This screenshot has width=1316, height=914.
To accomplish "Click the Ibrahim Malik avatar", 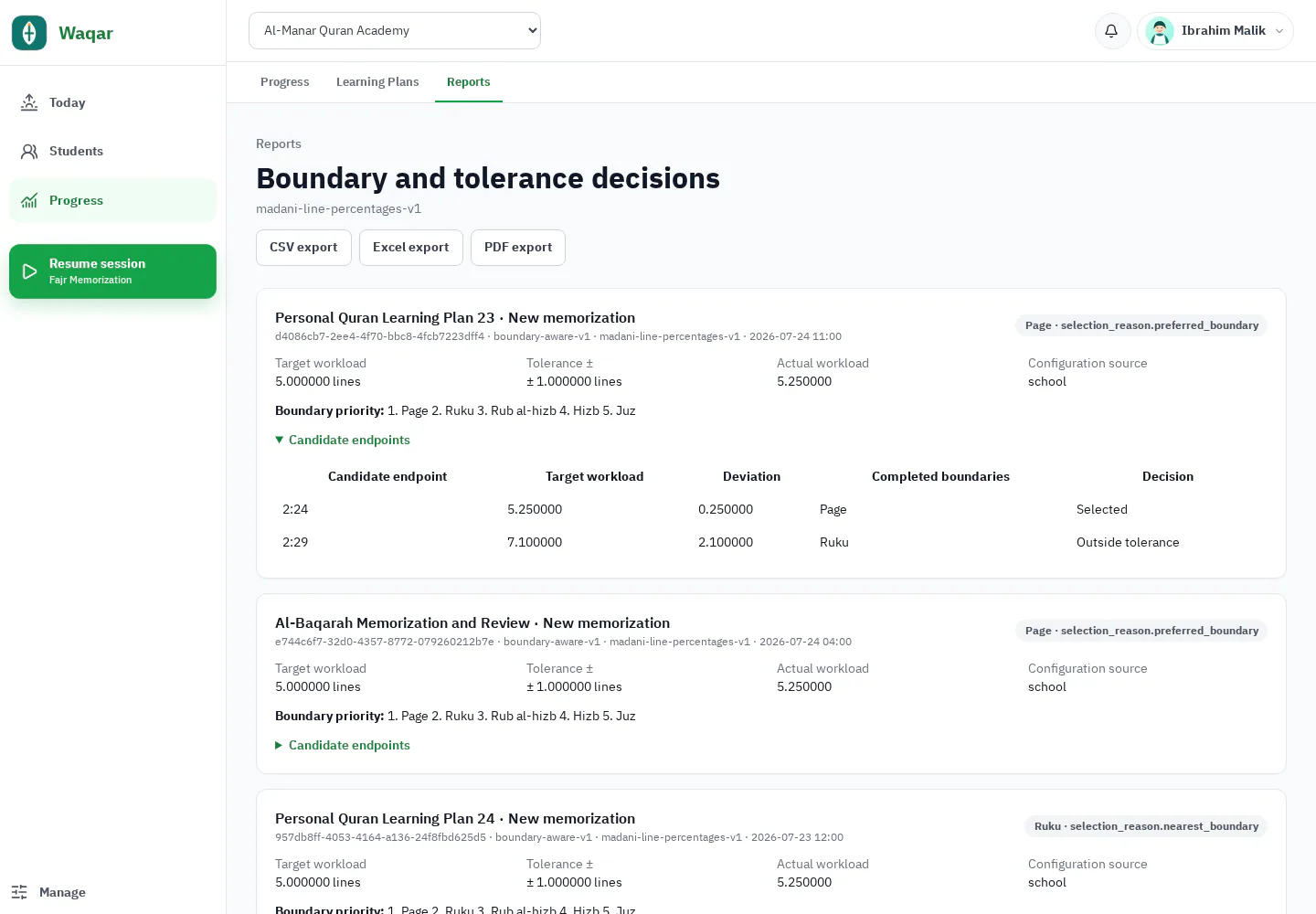I will (x=1160, y=31).
